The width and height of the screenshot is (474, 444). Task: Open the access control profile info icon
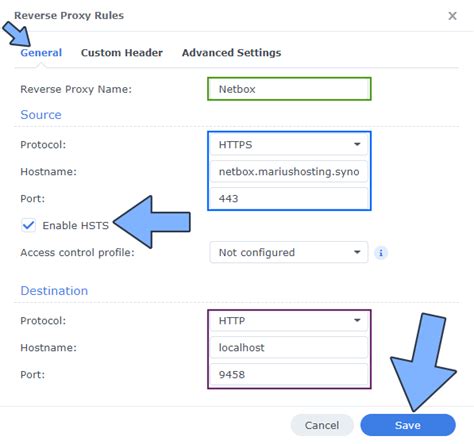coord(381,253)
